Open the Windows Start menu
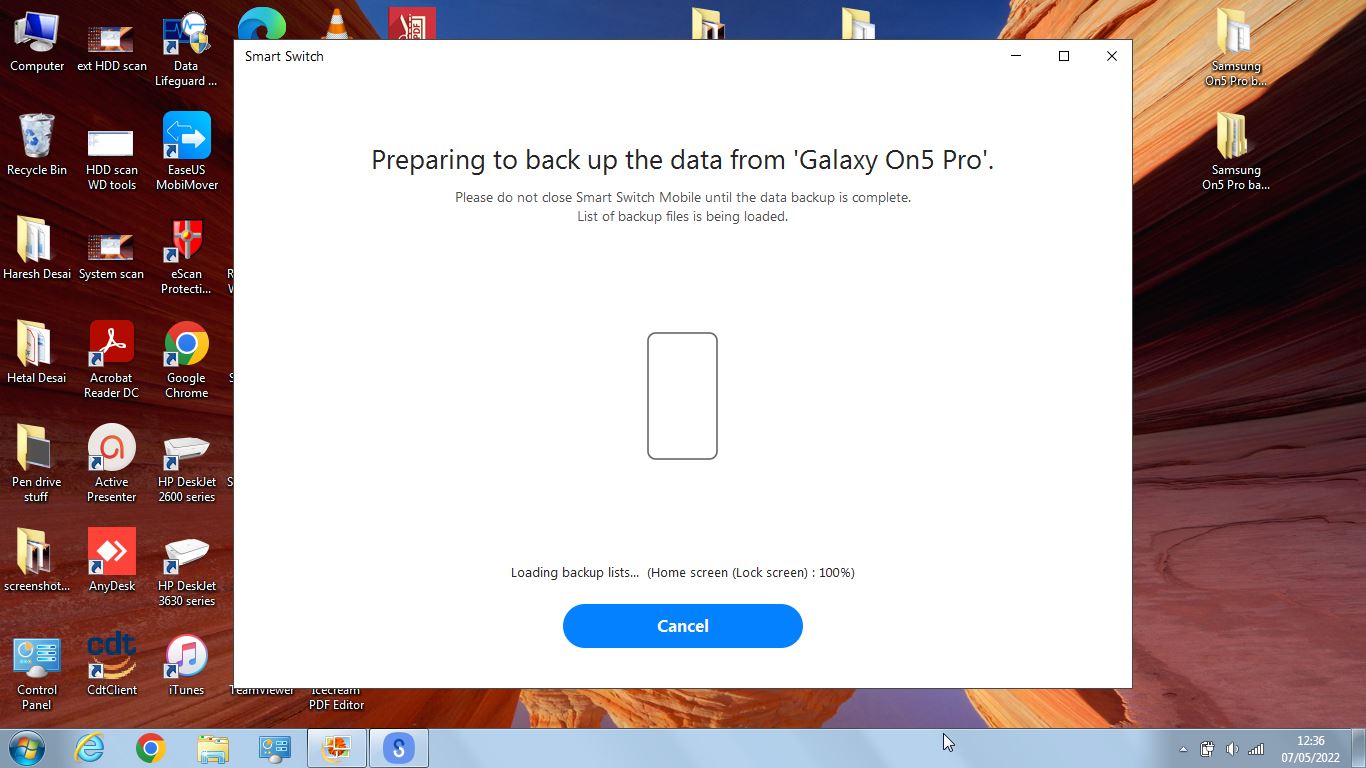 [x=27, y=748]
